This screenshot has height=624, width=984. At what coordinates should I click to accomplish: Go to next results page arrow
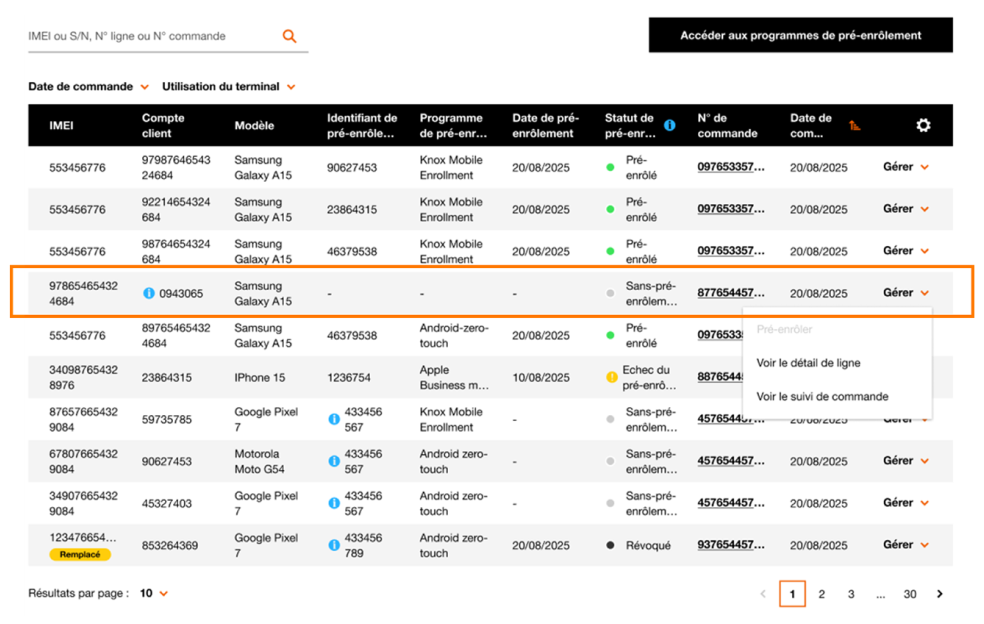(939, 594)
